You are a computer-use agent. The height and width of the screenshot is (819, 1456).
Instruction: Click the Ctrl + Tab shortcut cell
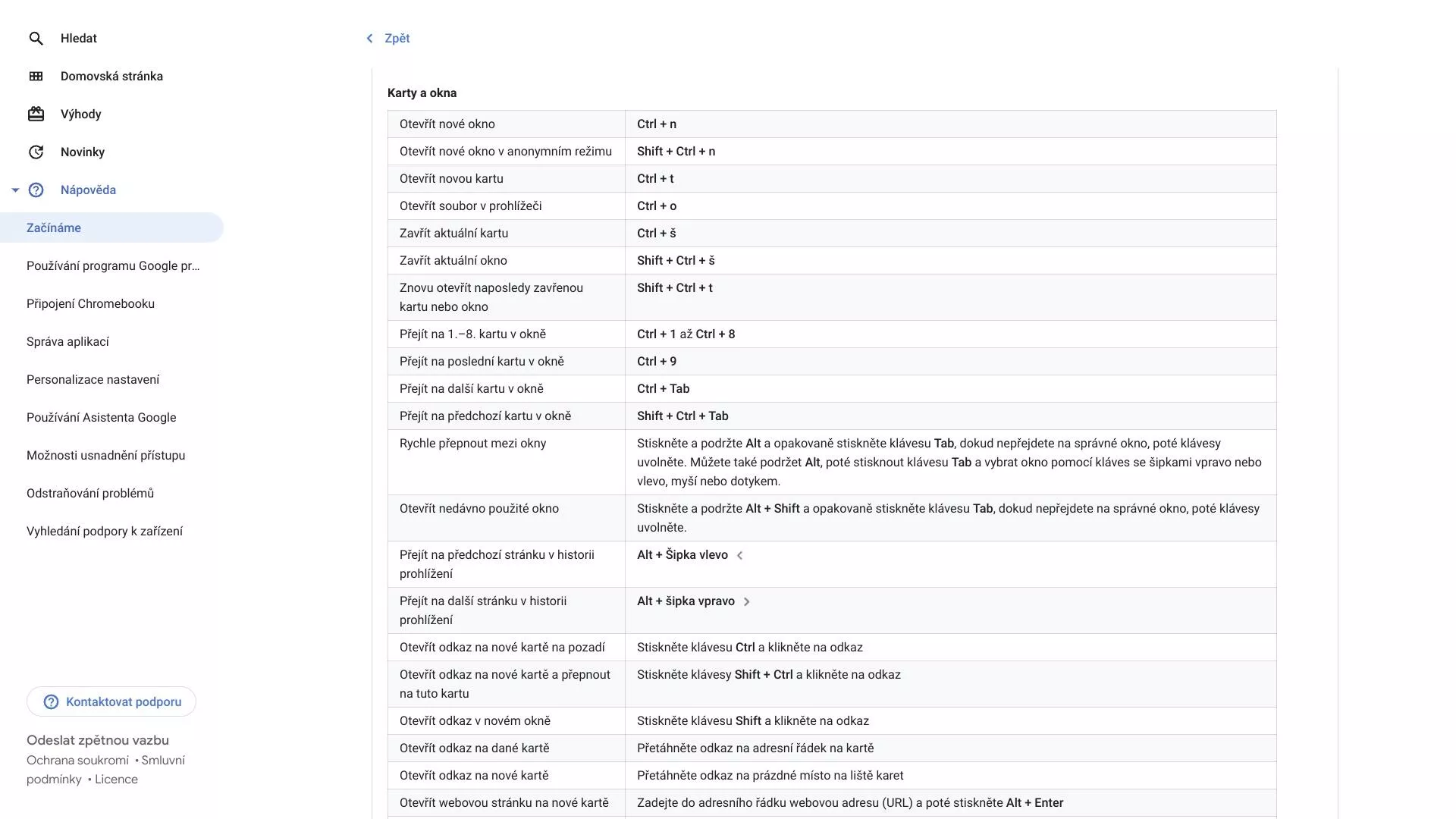[951, 388]
